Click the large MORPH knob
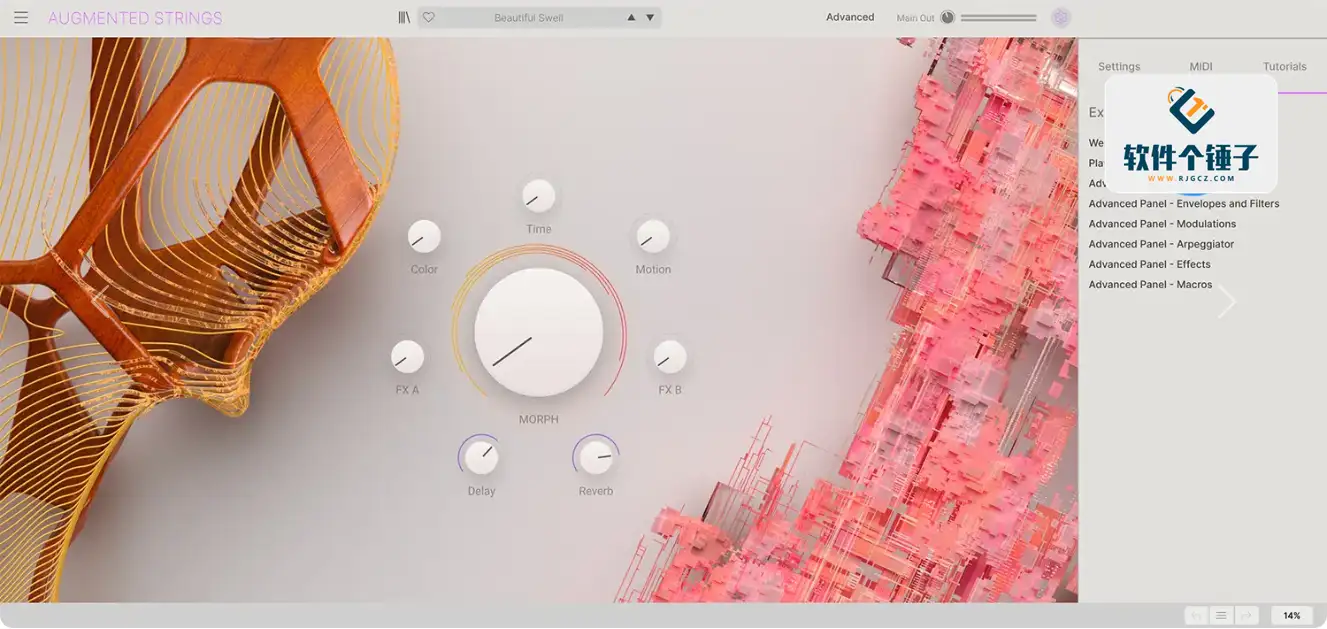Image resolution: width=1327 pixels, height=629 pixels. [538, 333]
